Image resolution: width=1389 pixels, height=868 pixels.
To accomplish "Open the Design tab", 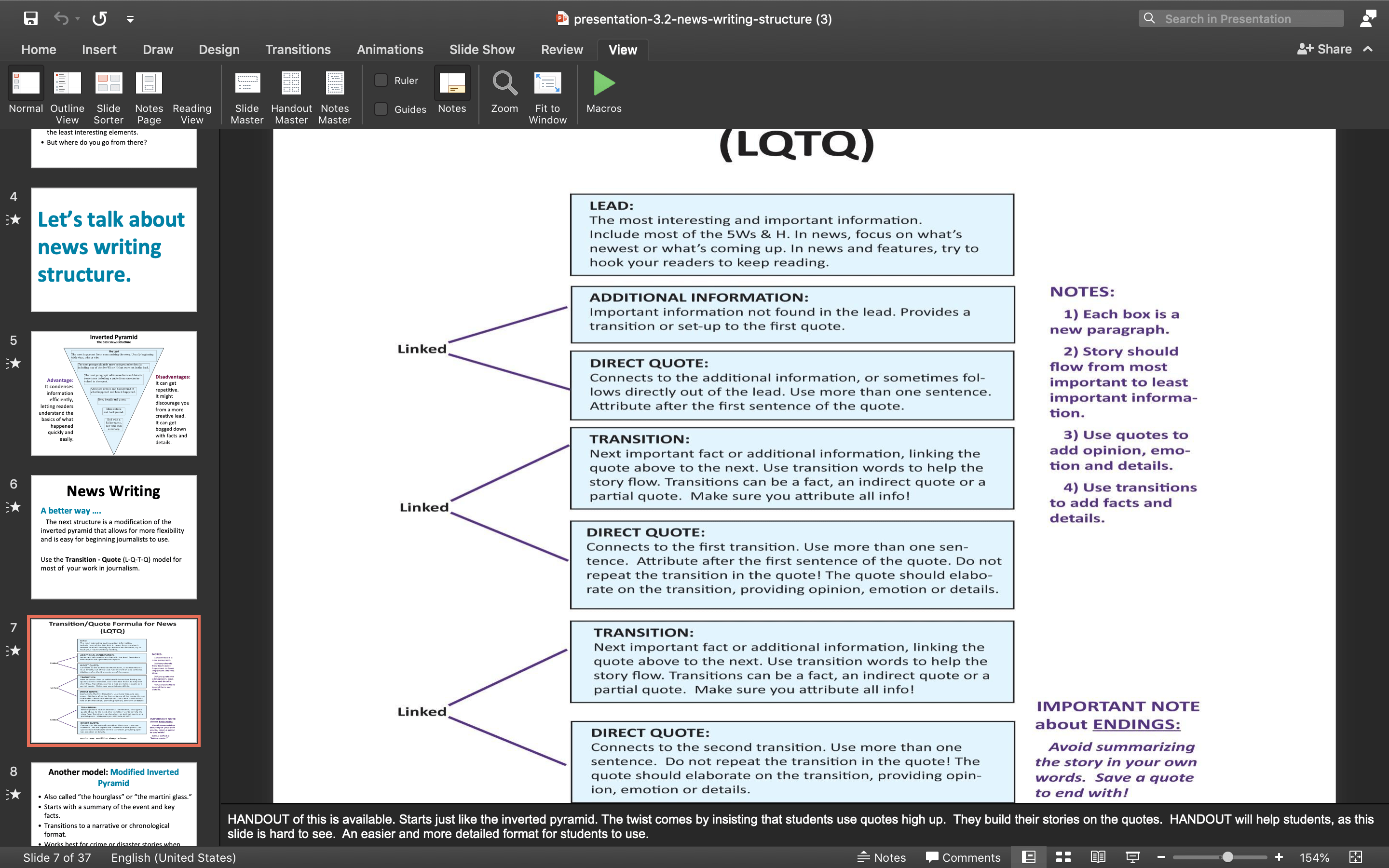I will [x=218, y=49].
